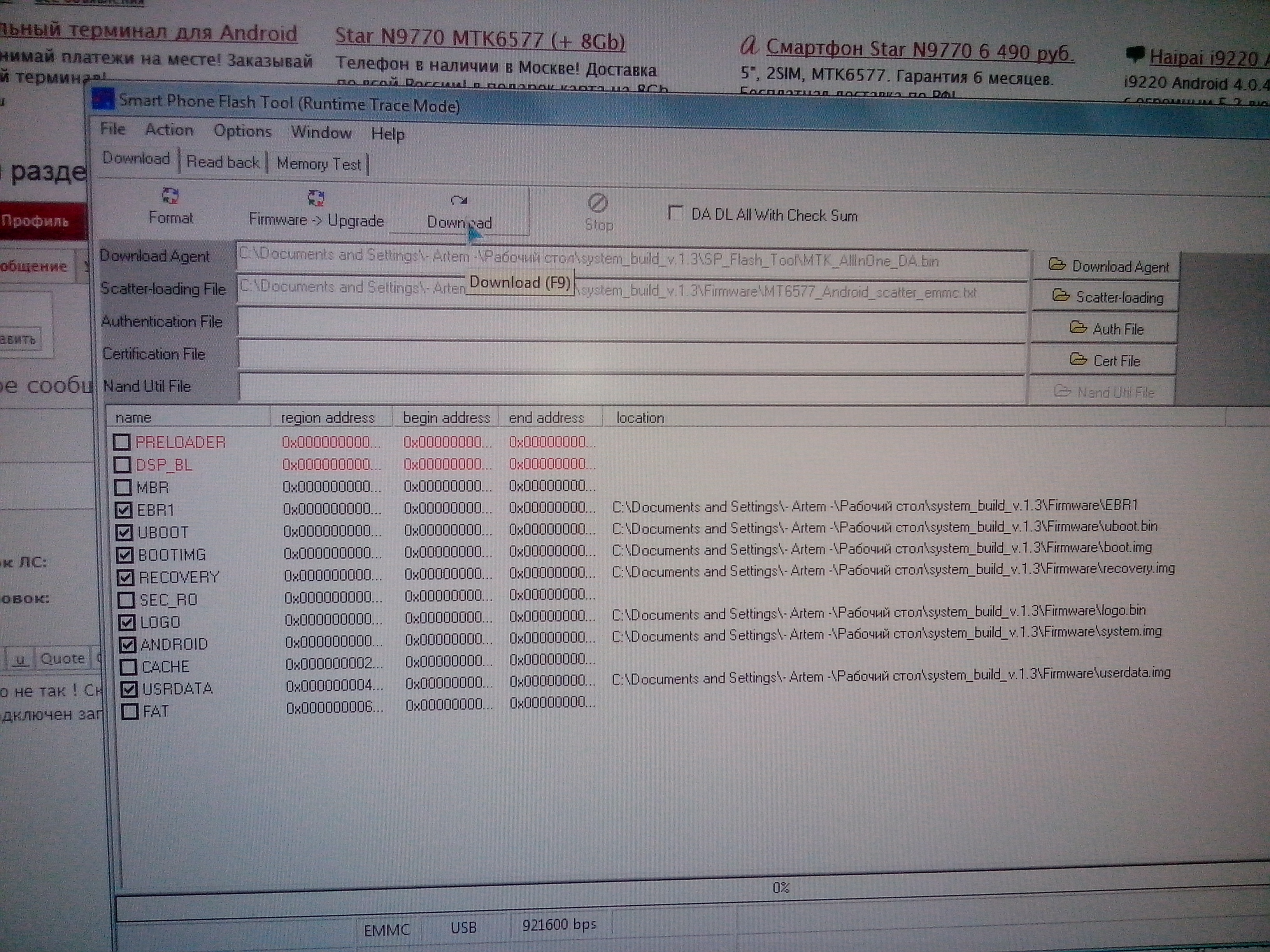Switch to the Download tab
Image resolution: width=1270 pixels, height=952 pixels.
click(x=136, y=159)
